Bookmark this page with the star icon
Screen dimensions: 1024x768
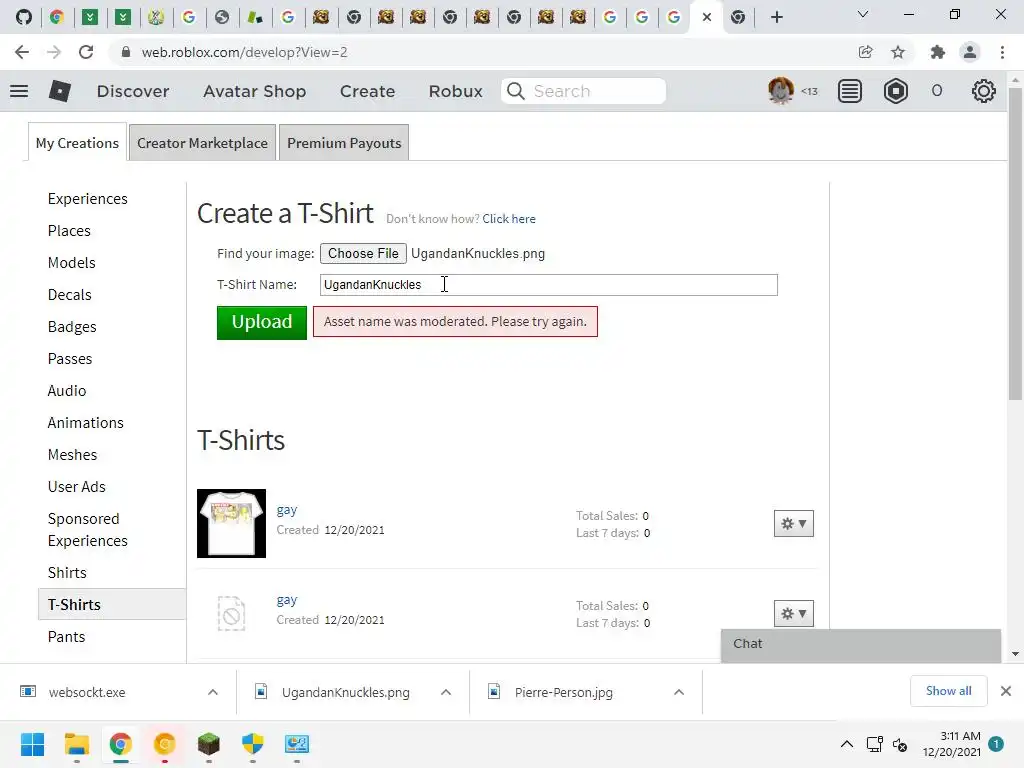click(x=898, y=52)
